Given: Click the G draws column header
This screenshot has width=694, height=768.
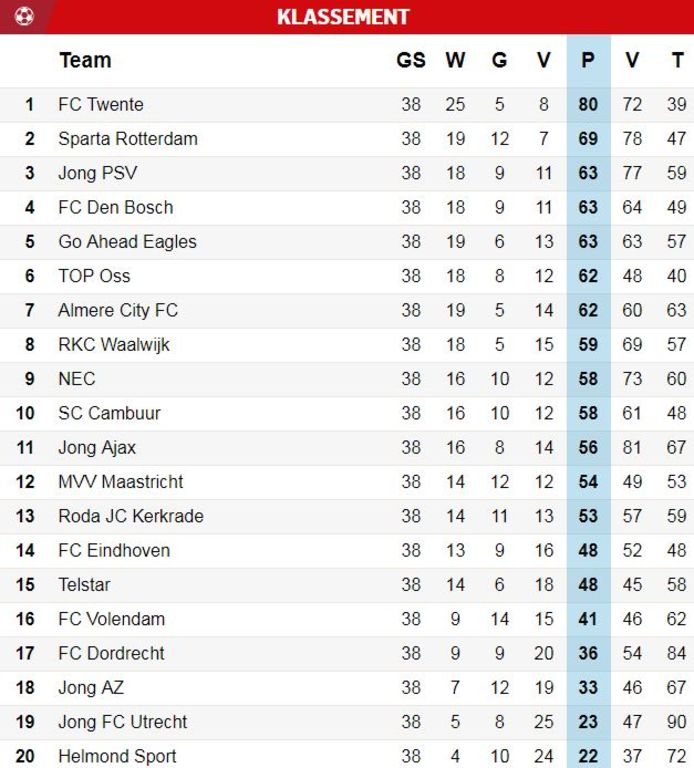Looking at the screenshot, I should 499,60.
